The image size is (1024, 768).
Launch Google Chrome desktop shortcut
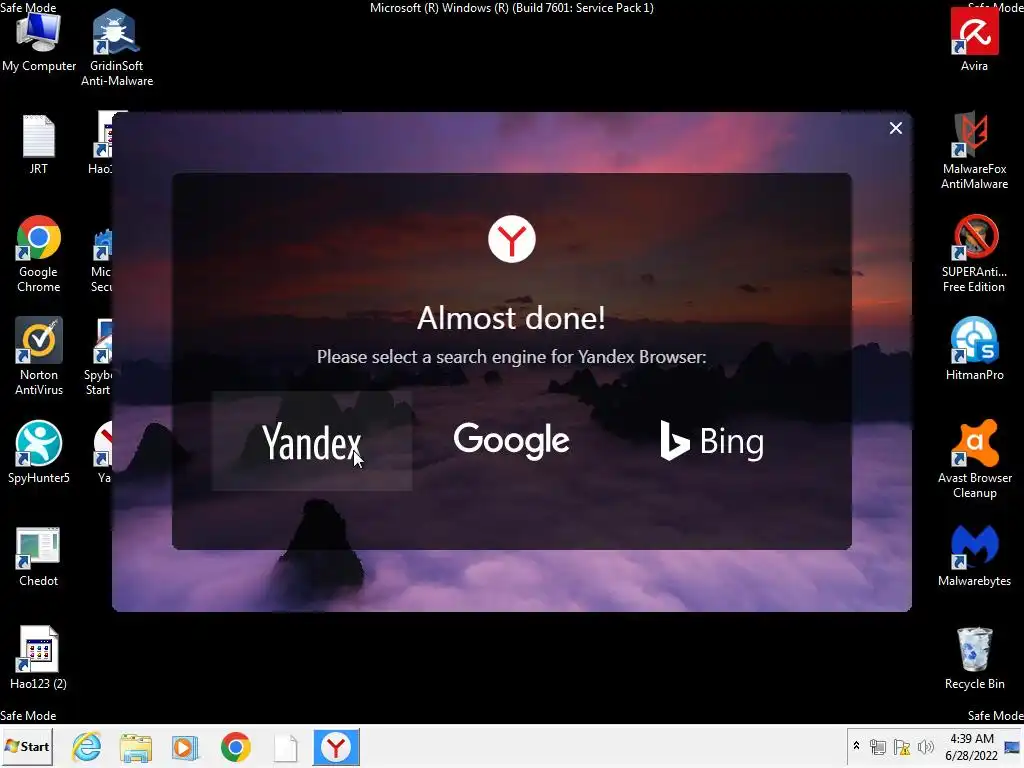pyautogui.click(x=39, y=254)
